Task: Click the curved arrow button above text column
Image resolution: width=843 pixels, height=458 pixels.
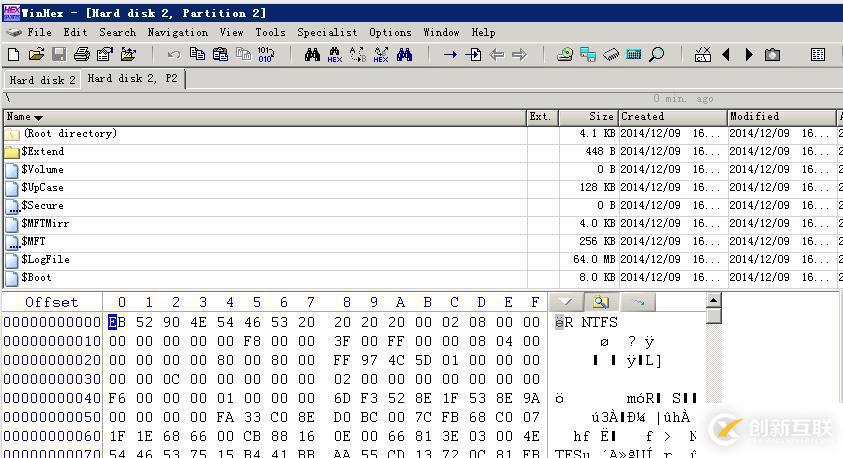Action: [x=638, y=302]
